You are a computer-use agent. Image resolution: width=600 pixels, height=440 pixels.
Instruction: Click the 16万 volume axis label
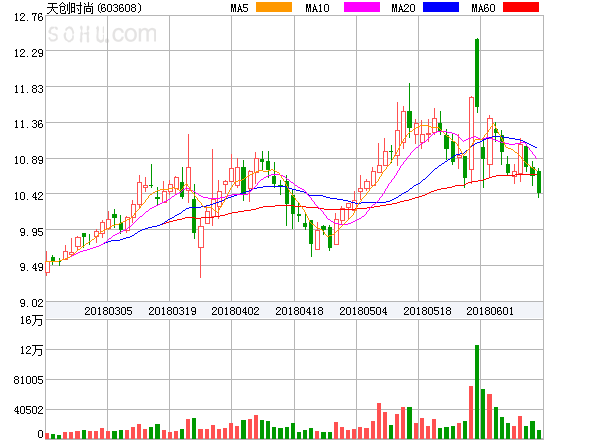(x=31, y=320)
